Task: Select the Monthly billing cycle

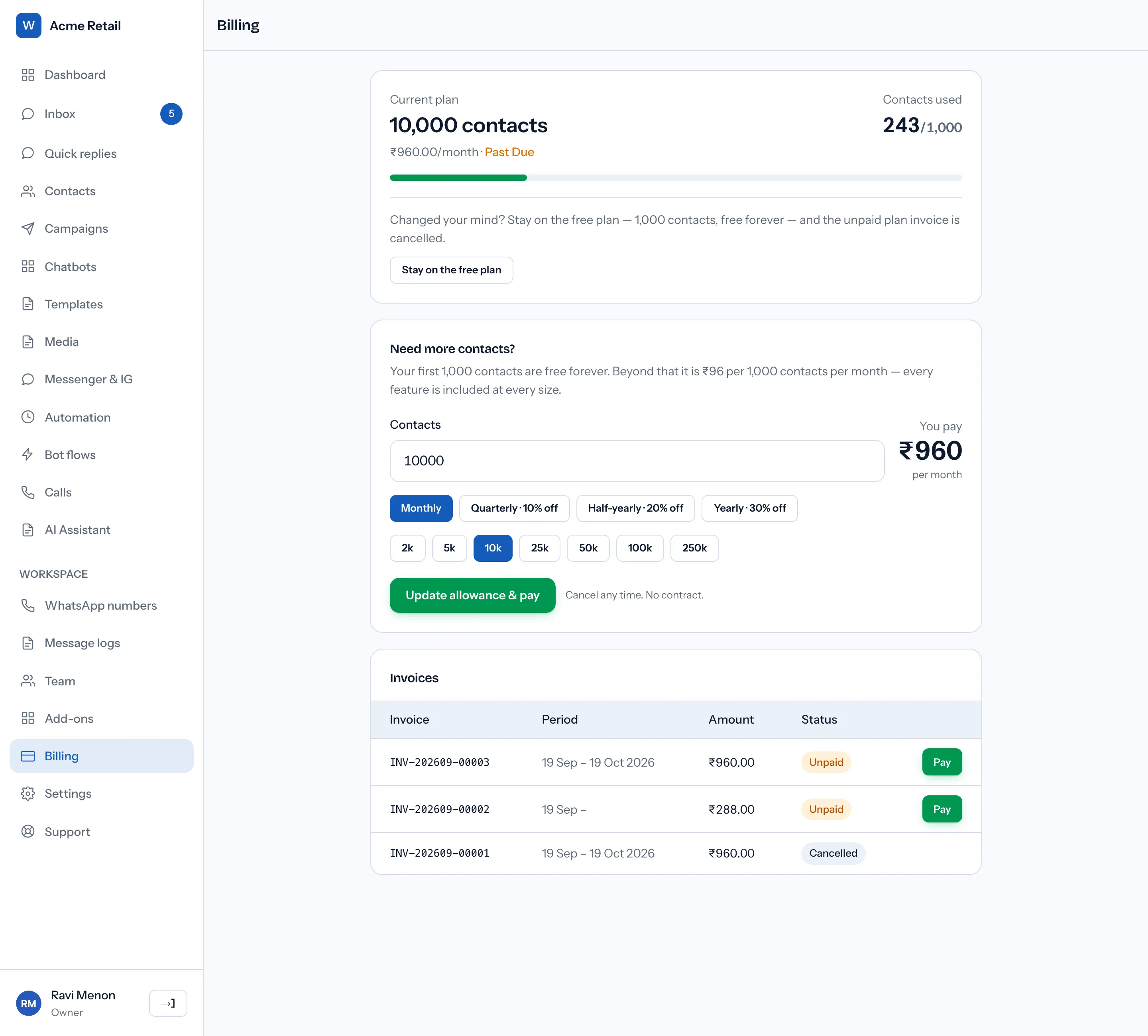Action: pos(421,508)
